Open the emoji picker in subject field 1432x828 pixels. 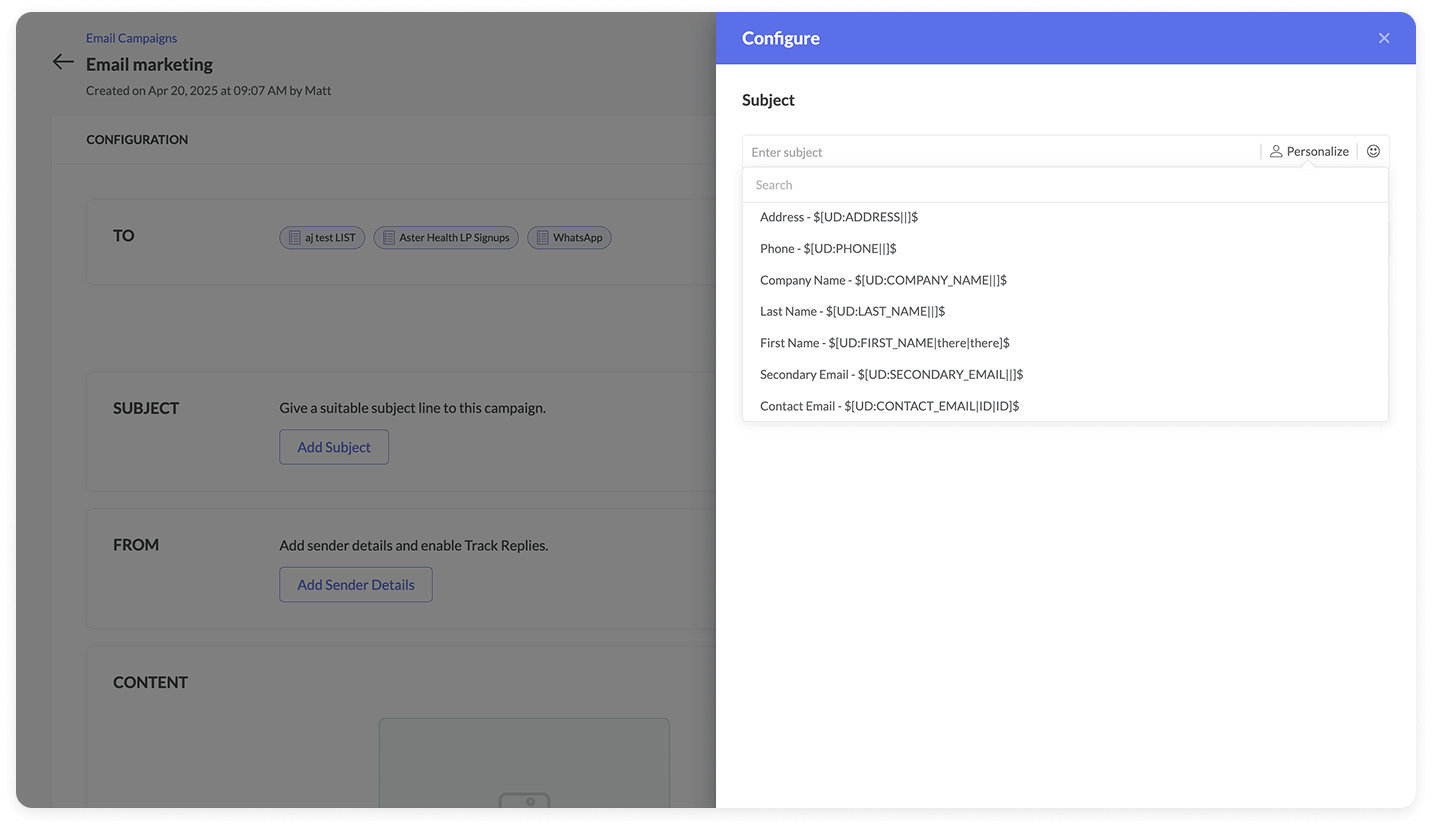[1373, 151]
